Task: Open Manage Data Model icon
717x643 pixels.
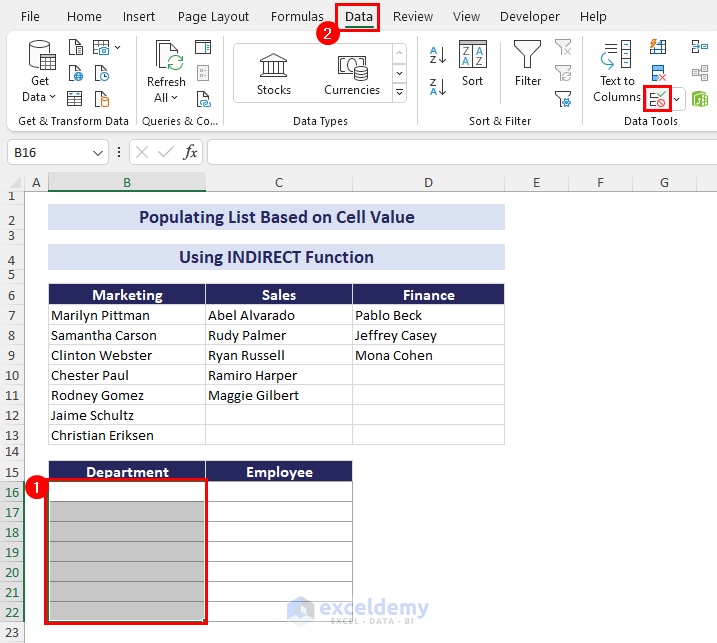Action: [x=700, y=99]
